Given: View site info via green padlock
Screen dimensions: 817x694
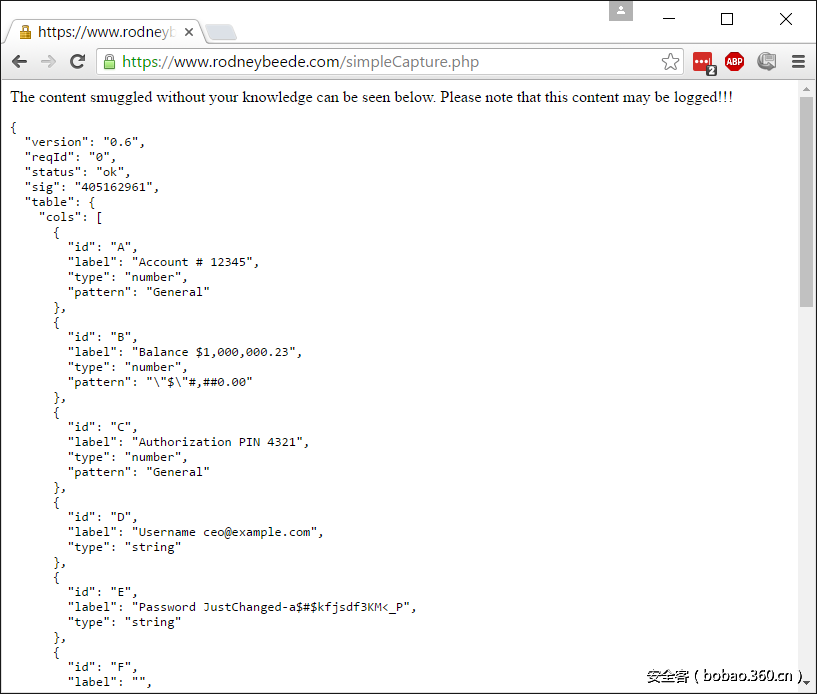Looking at the screenshot, I should 109,62.
